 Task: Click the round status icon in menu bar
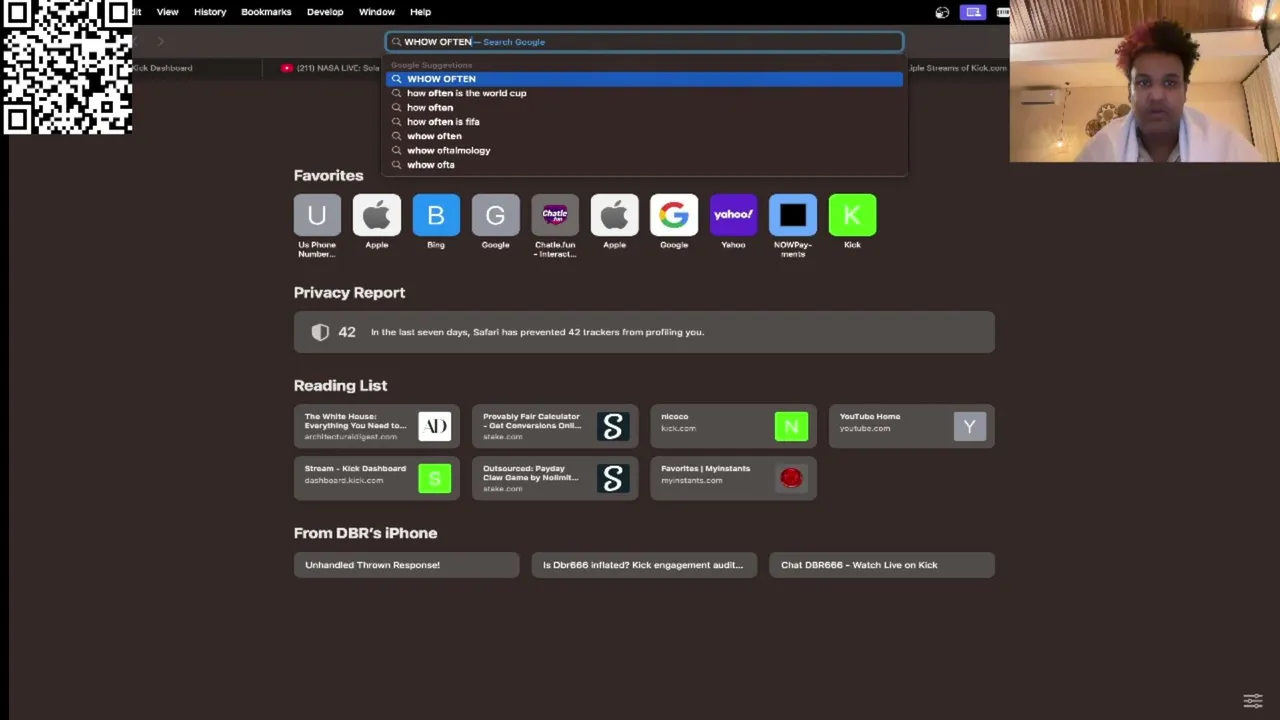tap(942, 12)
